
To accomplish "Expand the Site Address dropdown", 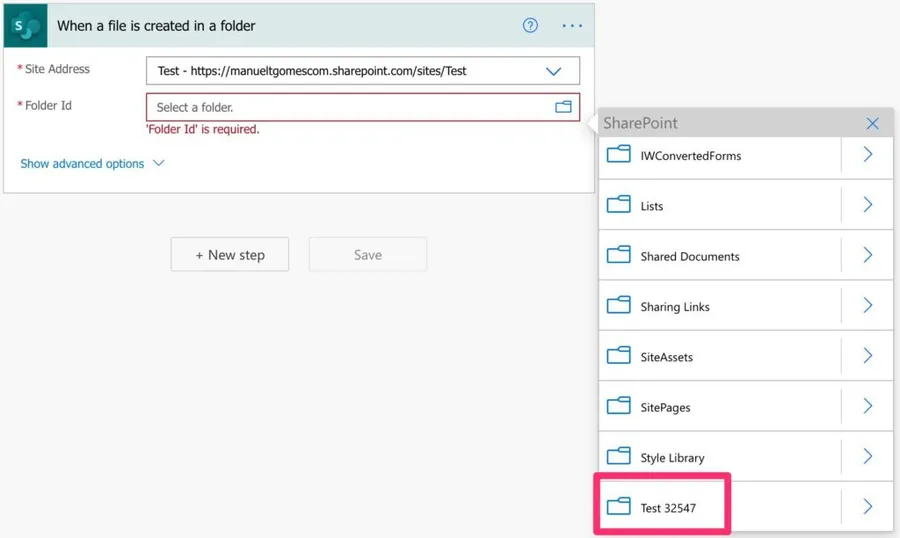I will pos(553,71).
